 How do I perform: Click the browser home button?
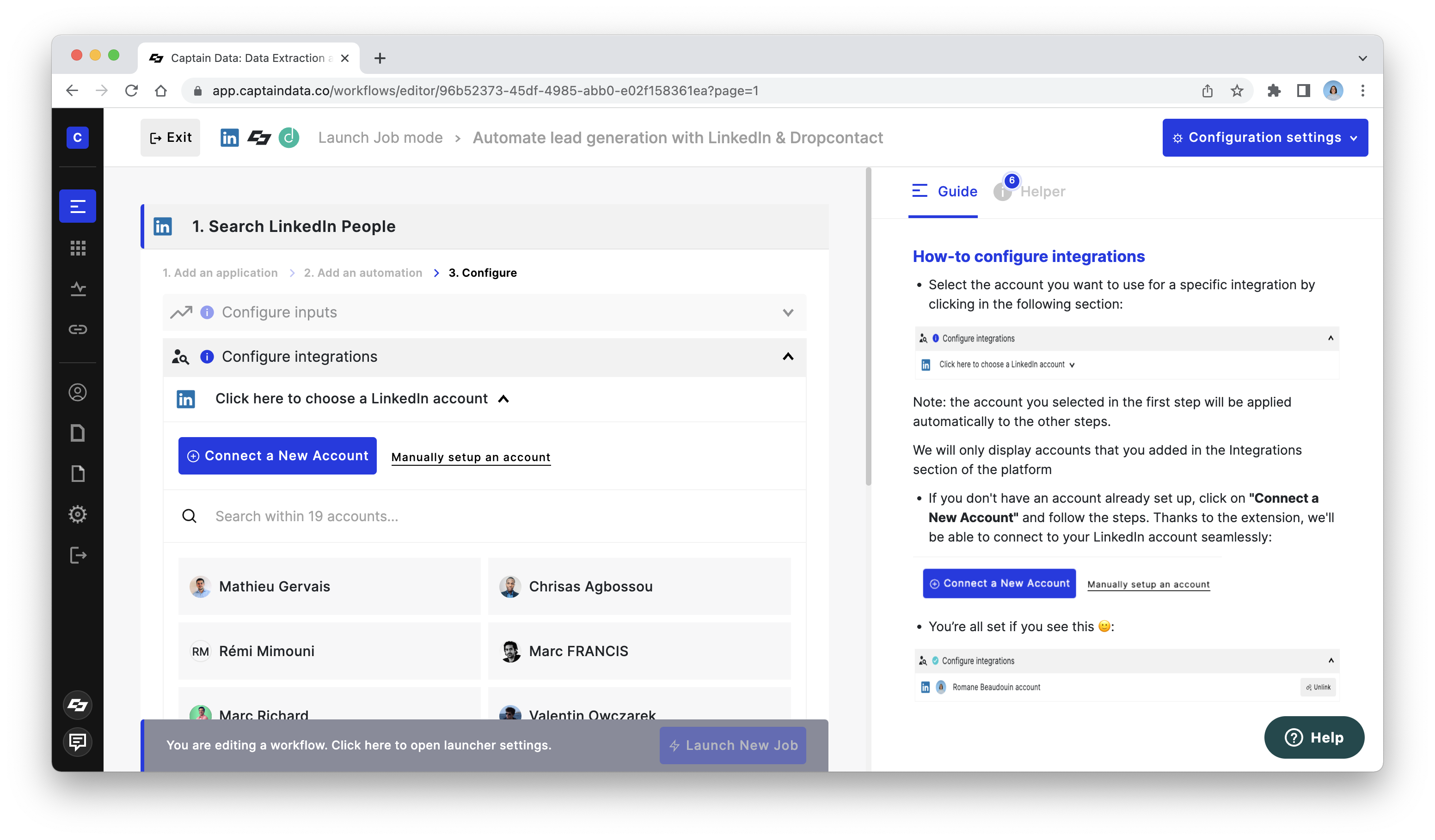pyautogui.click(x=160, y=91)
